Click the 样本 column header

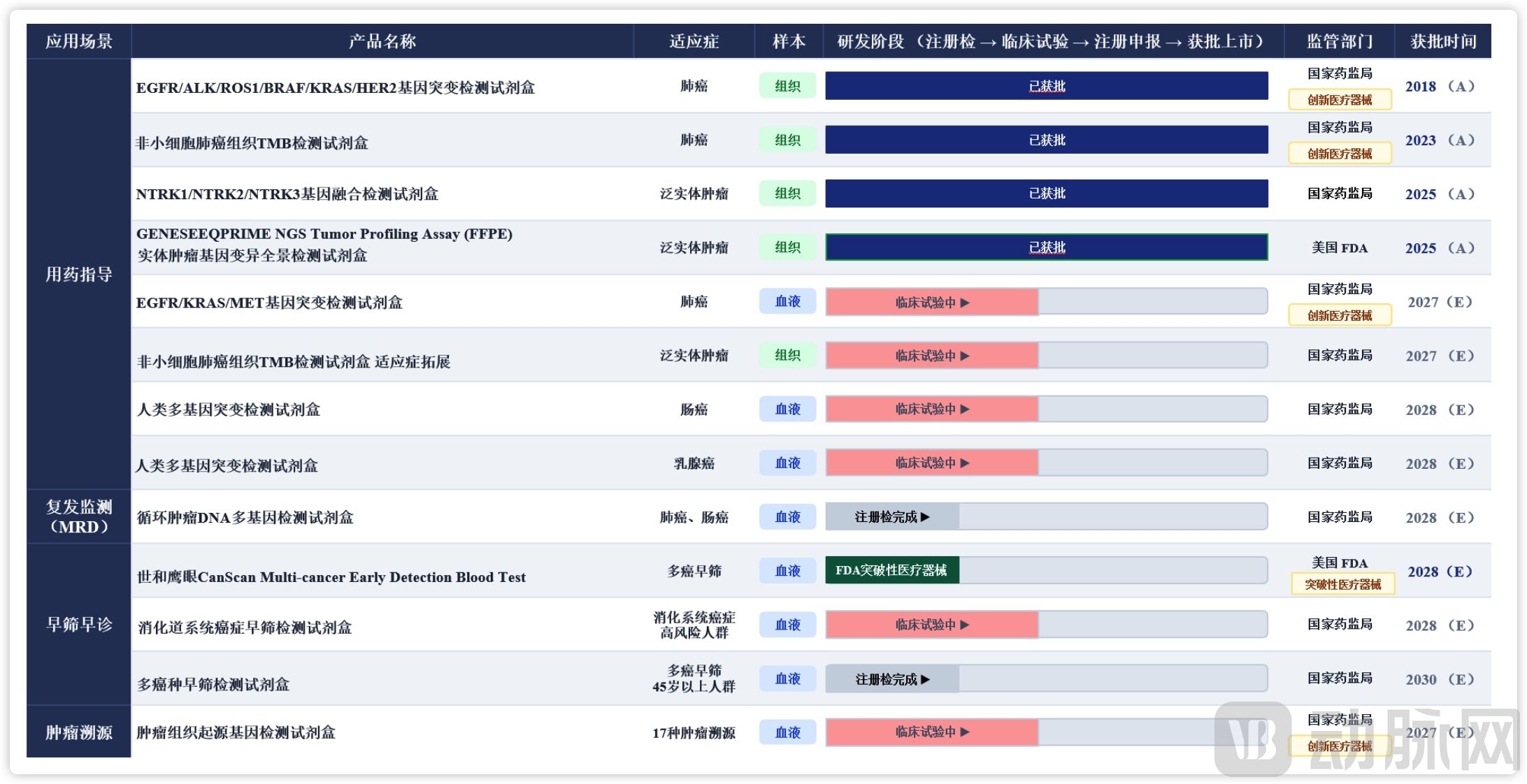789,41
